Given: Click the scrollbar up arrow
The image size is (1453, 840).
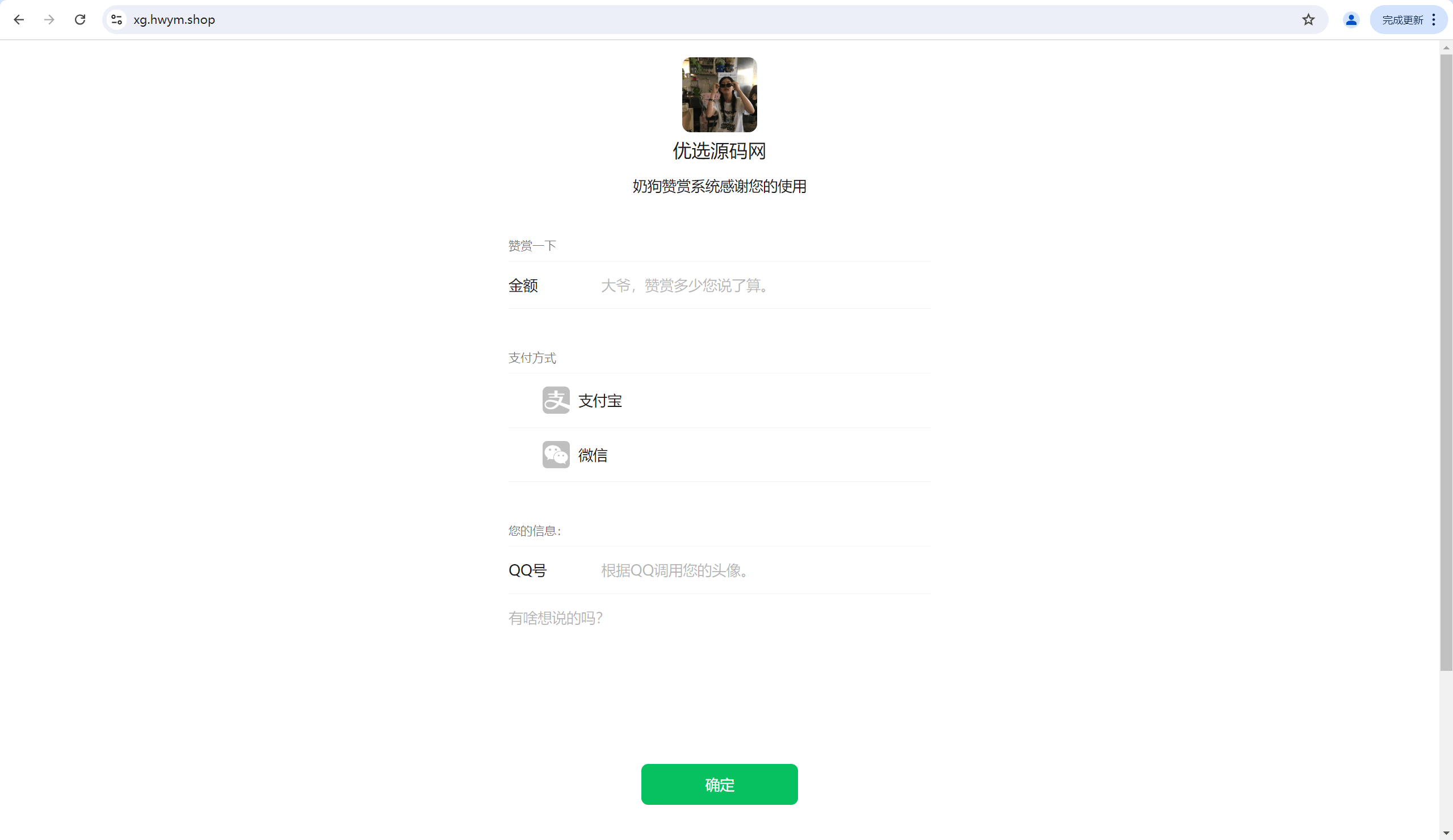Looking at the screenshot, I should click(1446, 47).
